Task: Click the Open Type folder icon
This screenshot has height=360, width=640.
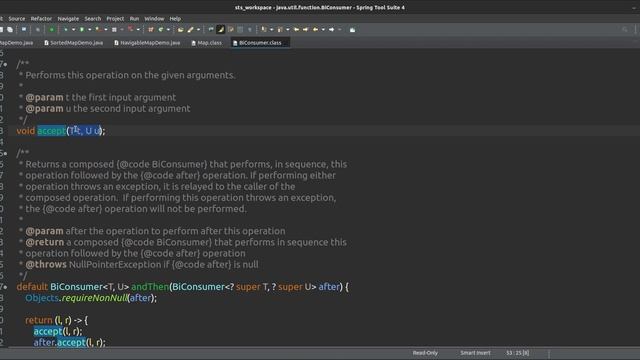Action: pyautogui.click(x=181, y=29)
